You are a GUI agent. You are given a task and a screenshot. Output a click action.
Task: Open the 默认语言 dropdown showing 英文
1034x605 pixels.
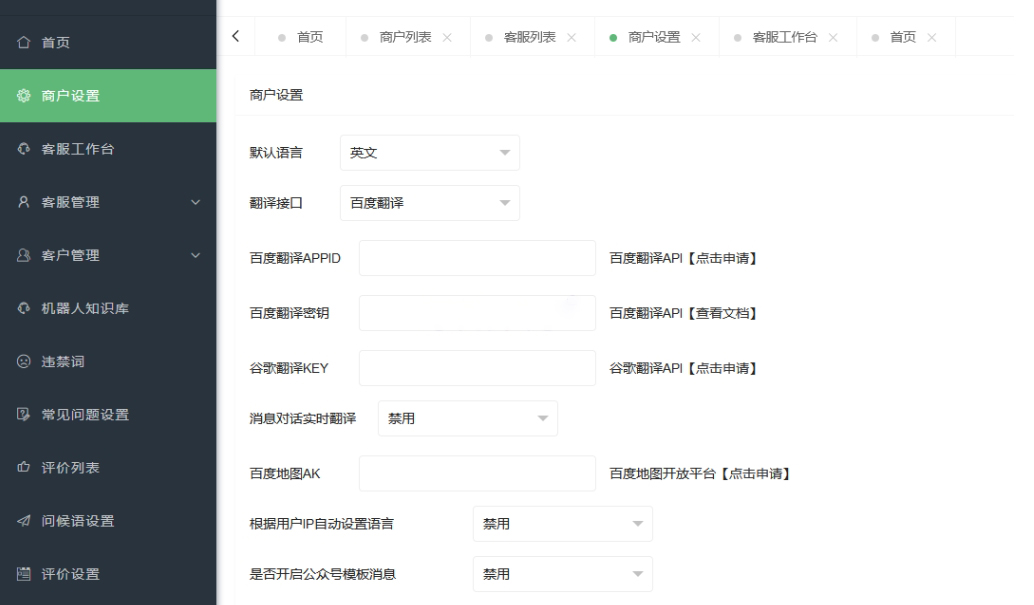(430, 152)
